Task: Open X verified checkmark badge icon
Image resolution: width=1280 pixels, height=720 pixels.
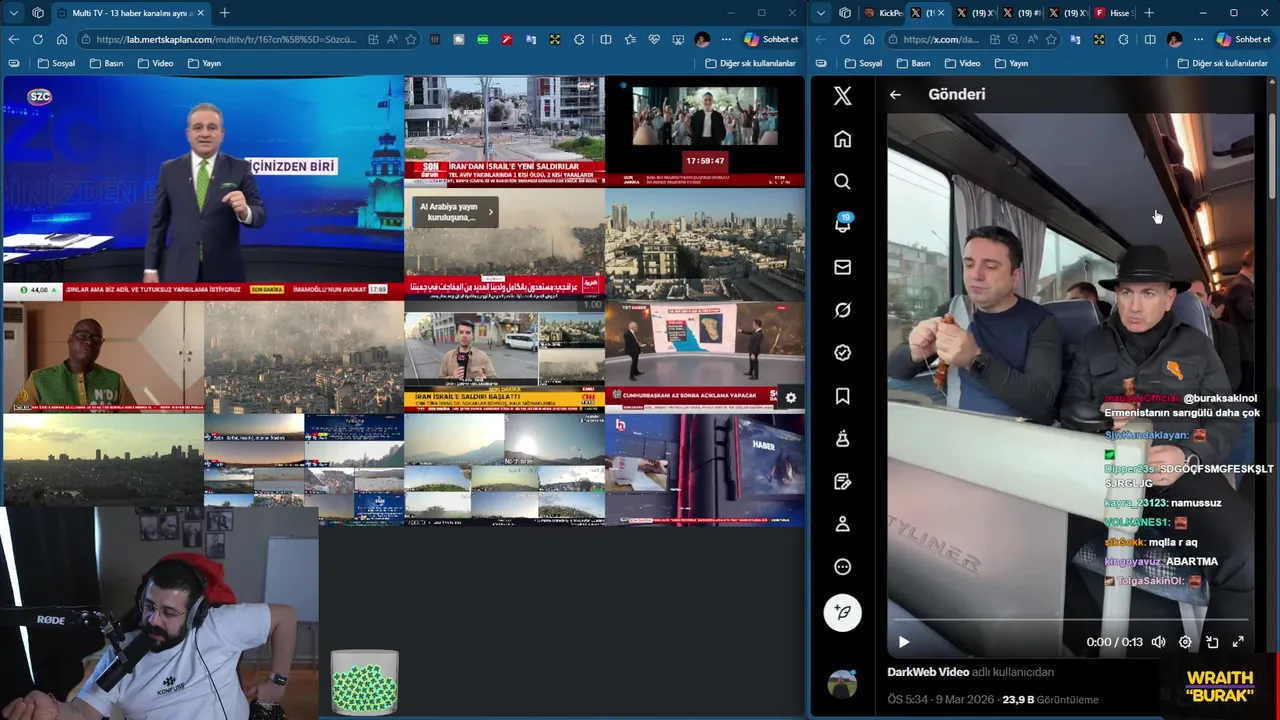Action: click(842, 353)
